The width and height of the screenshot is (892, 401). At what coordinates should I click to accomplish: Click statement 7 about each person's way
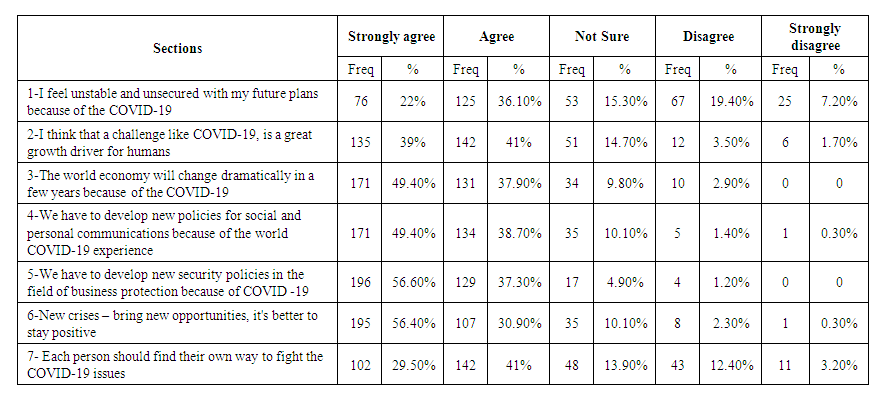tap(170, 365)
